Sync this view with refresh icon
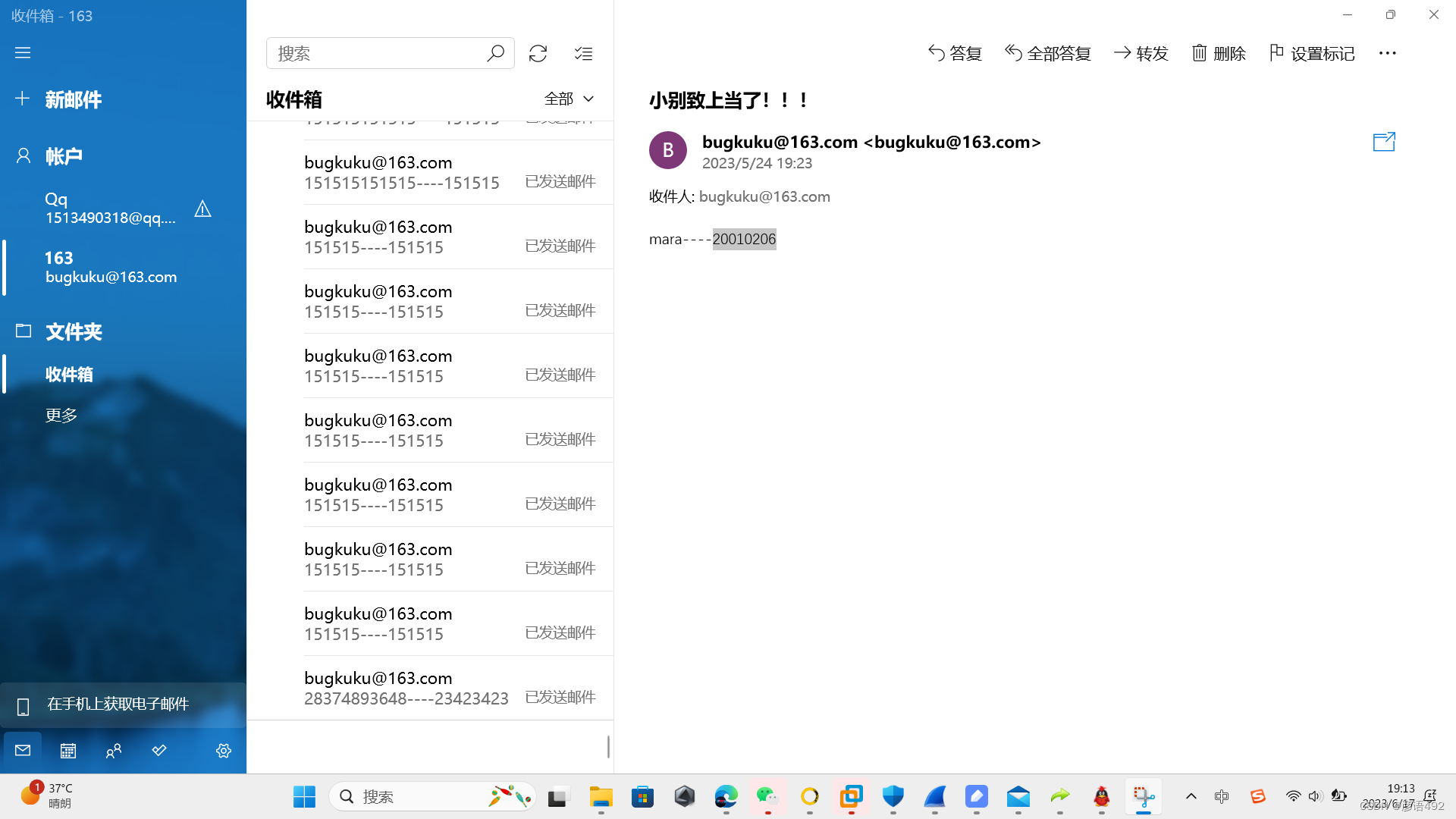 tap(538, 53)
